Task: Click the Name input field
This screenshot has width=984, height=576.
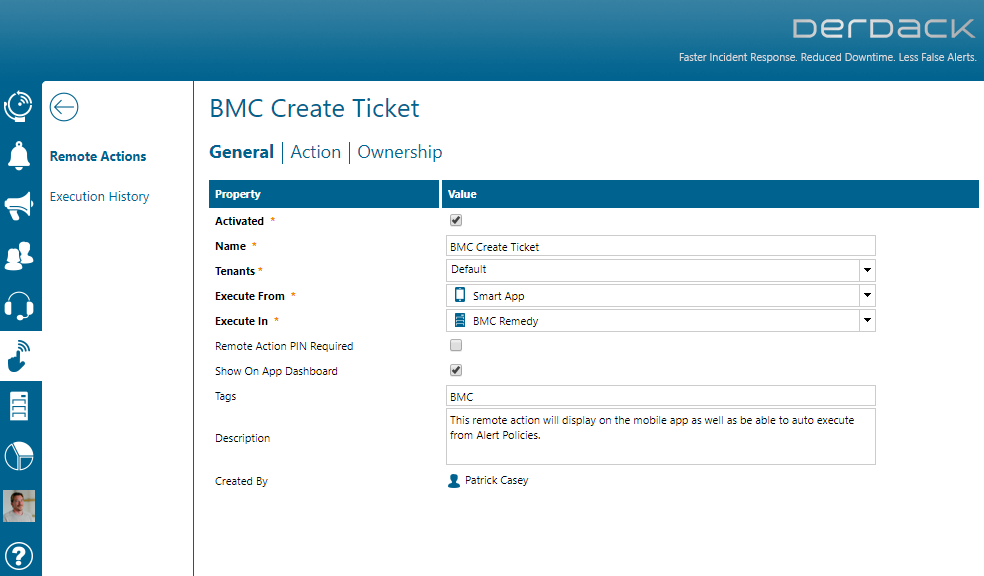Action: pos(661,246)
